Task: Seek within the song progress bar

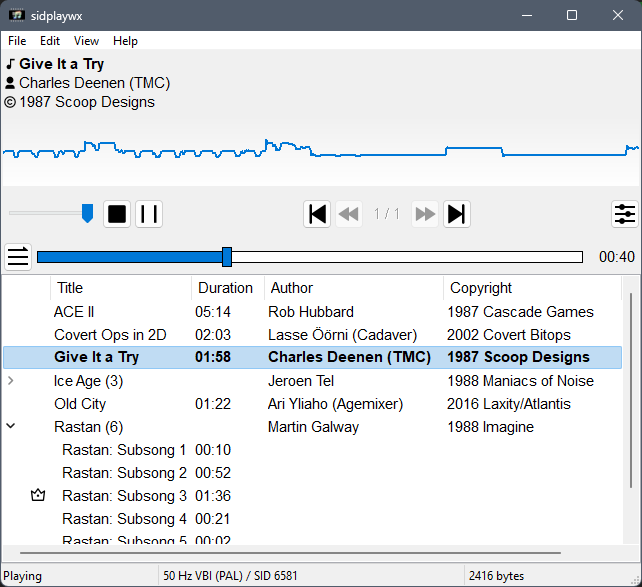Action: click(310, 257)
